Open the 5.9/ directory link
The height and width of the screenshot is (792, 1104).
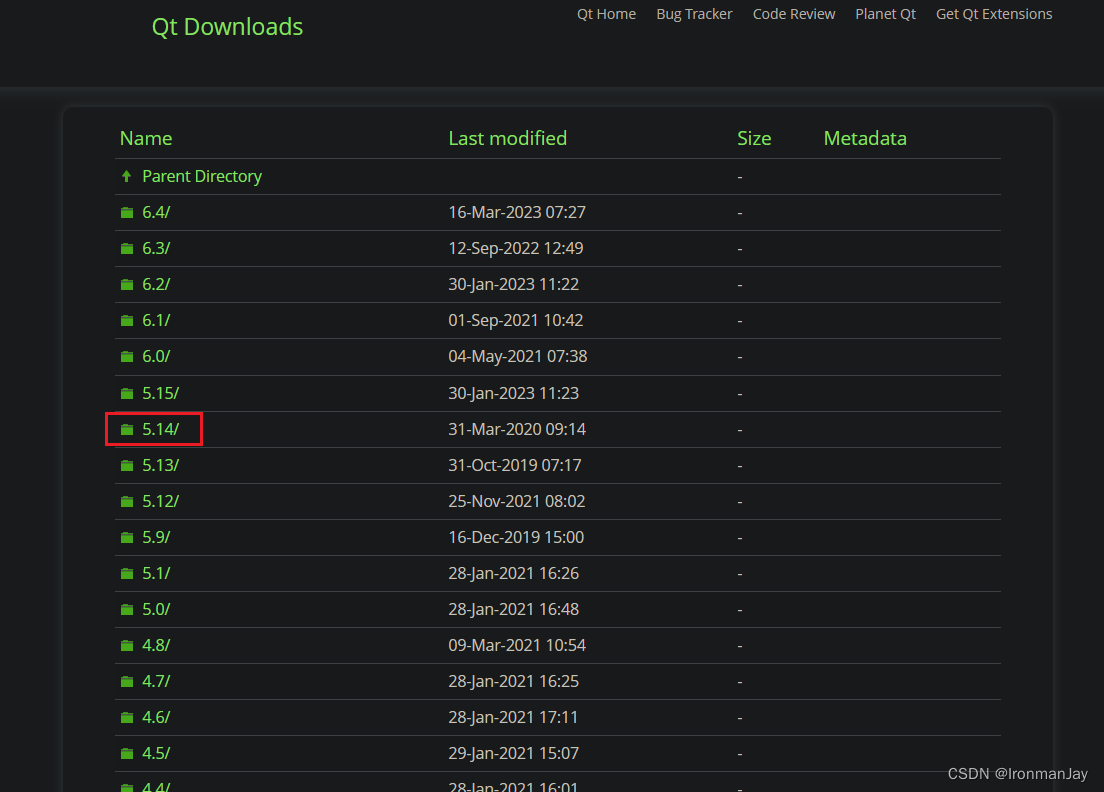tap(156, 537)
